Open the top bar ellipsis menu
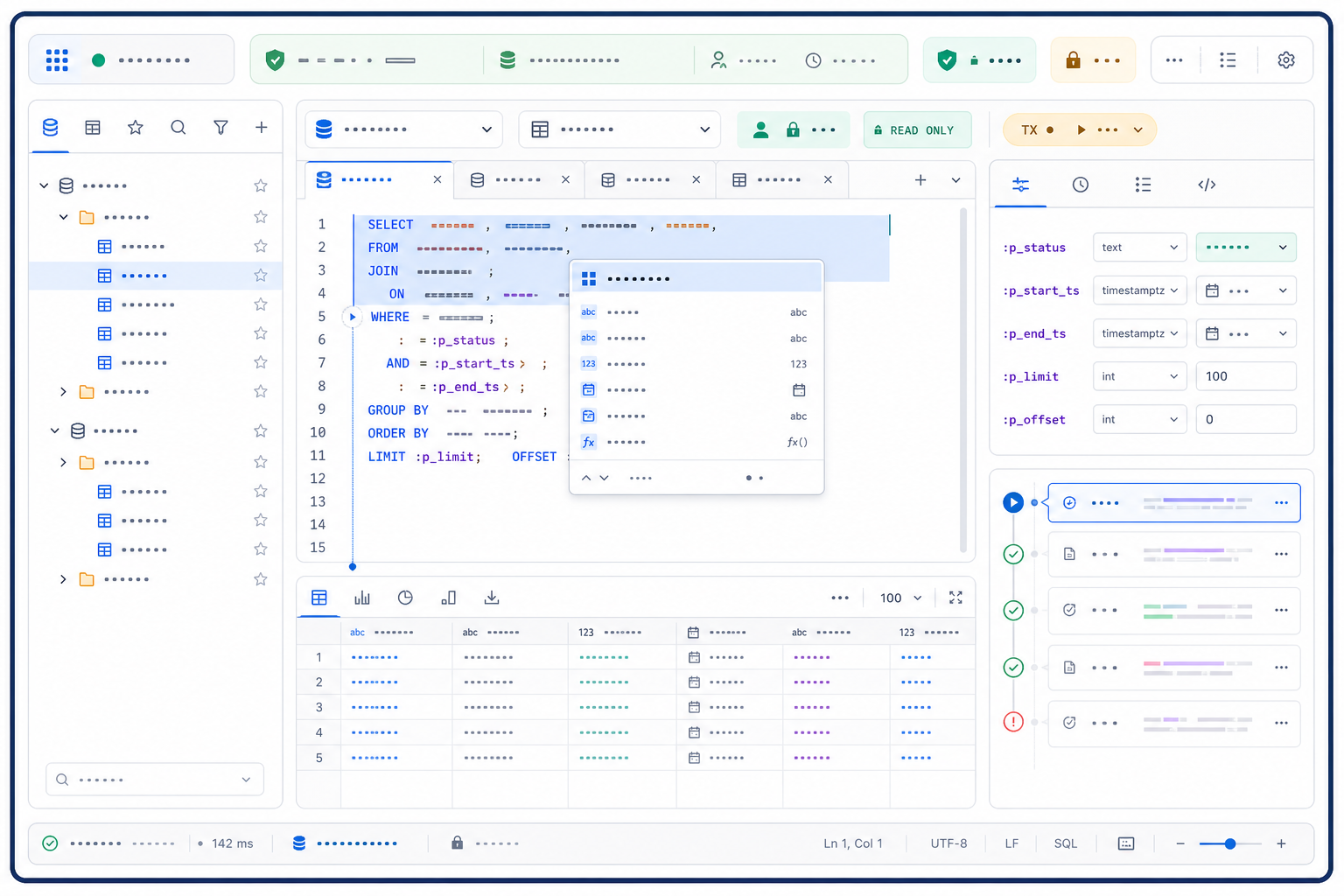 1174,59
